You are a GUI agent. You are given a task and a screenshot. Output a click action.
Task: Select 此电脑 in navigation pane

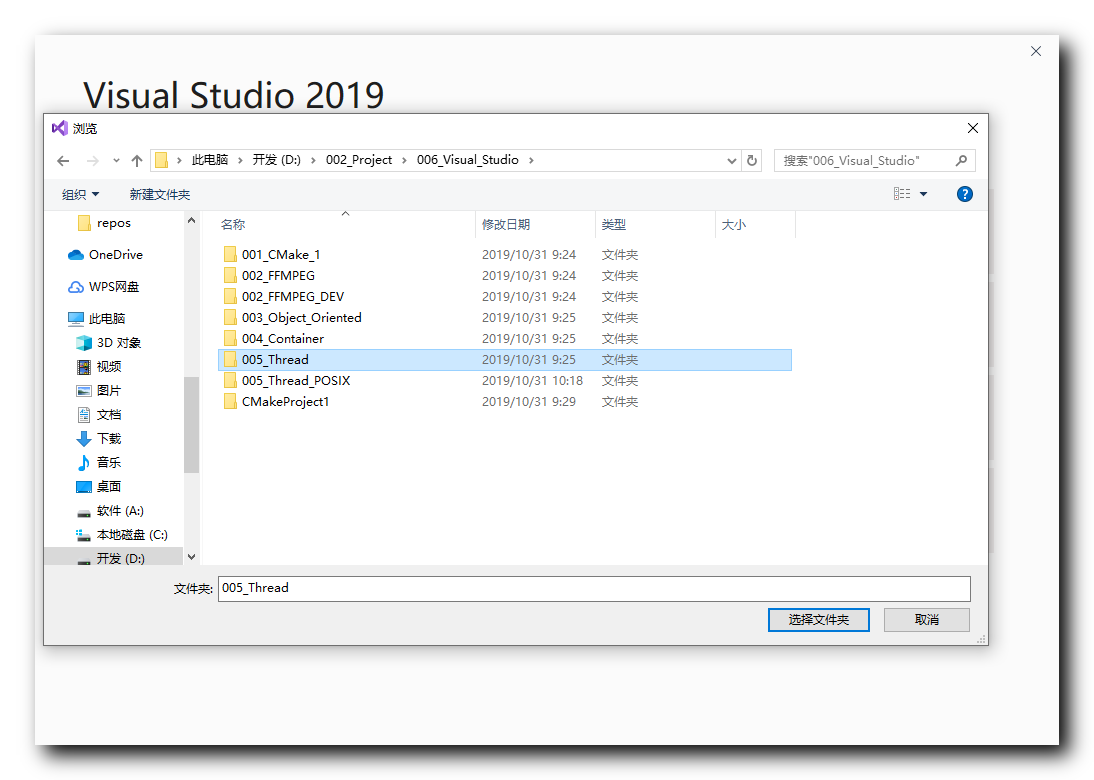click(x=96, y=319)
